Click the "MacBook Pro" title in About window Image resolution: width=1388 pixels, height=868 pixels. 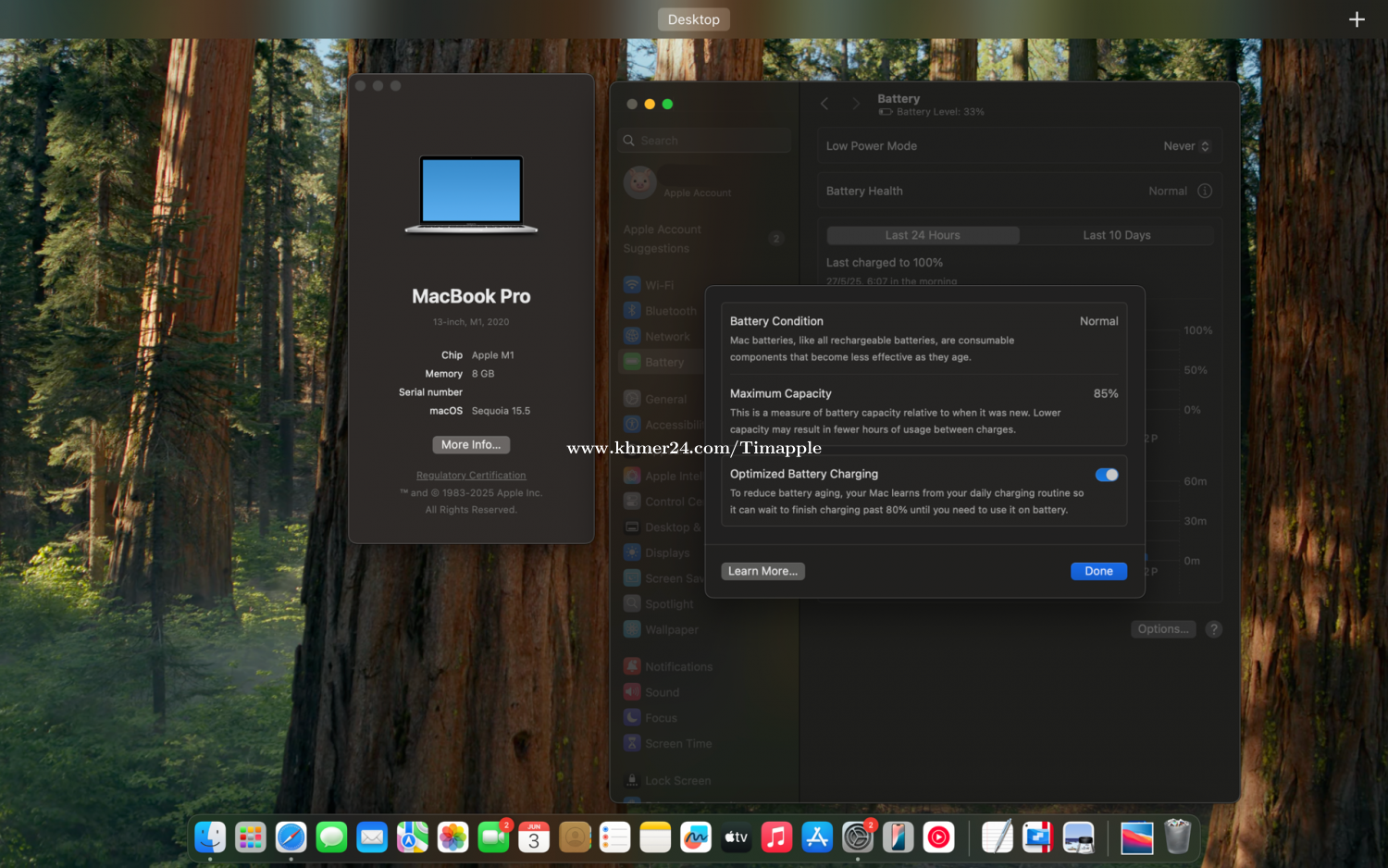(471, 297)
